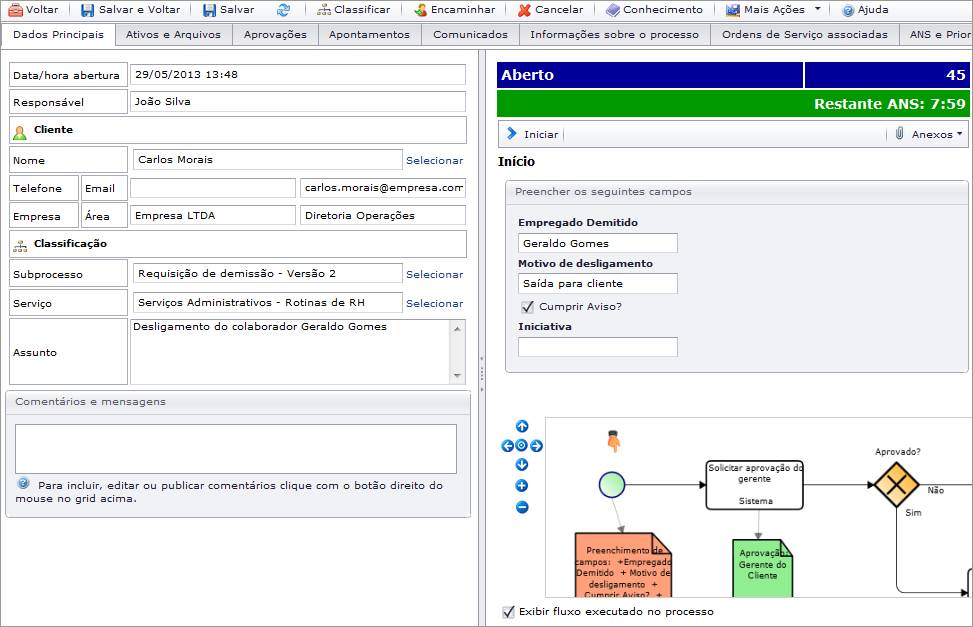Image resolution: width=973 pixels, height=627 pixels.
Task: Open Ordens de Serviço associadas tab
Action: 805,35
